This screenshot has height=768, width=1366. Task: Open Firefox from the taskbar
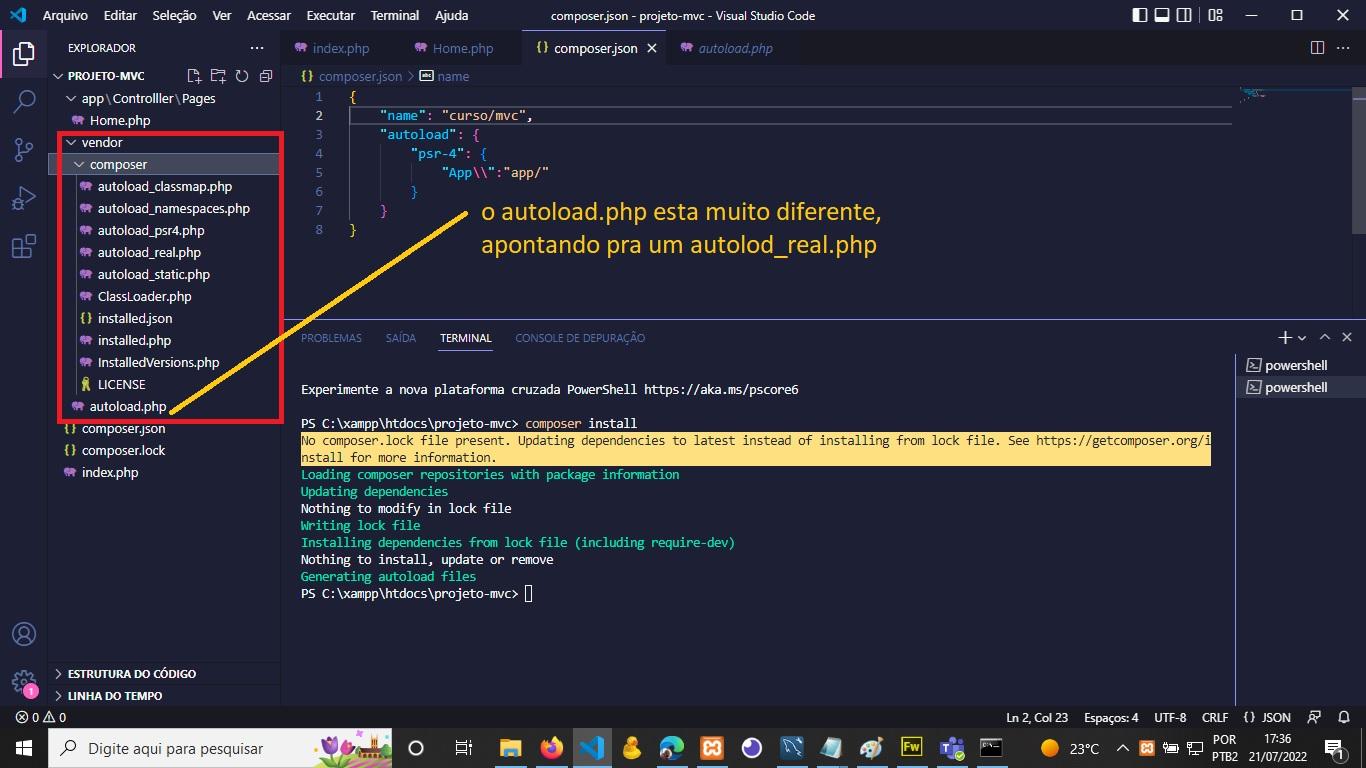click(x=551, y=748)
